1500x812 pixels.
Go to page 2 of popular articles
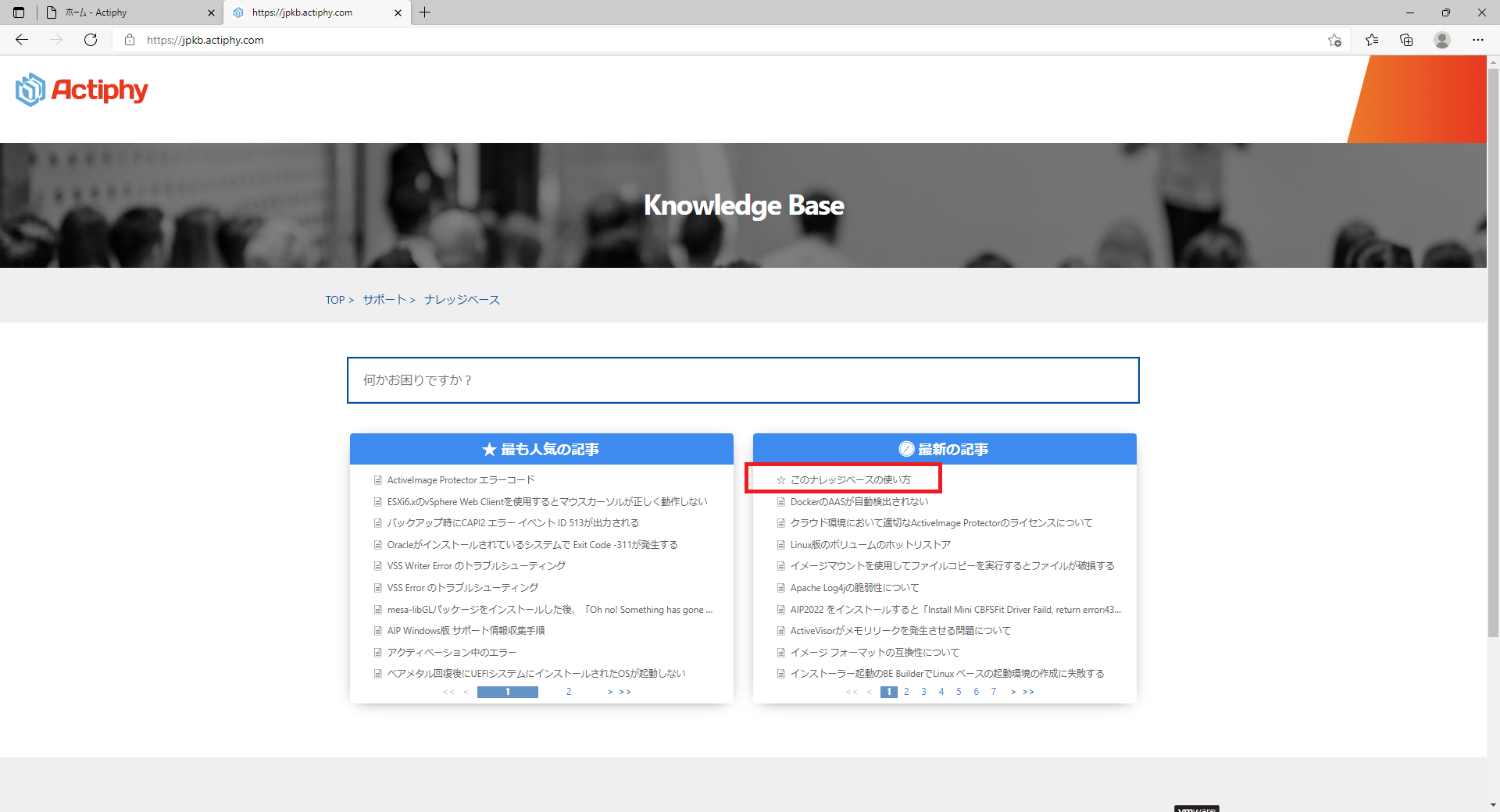point(569,692)
